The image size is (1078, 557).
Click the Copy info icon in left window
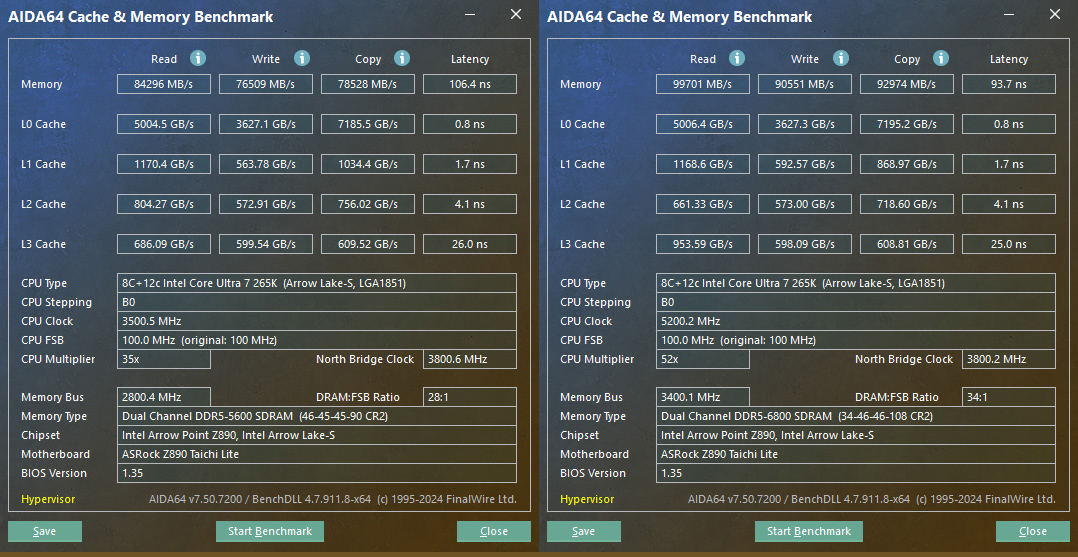401,59
